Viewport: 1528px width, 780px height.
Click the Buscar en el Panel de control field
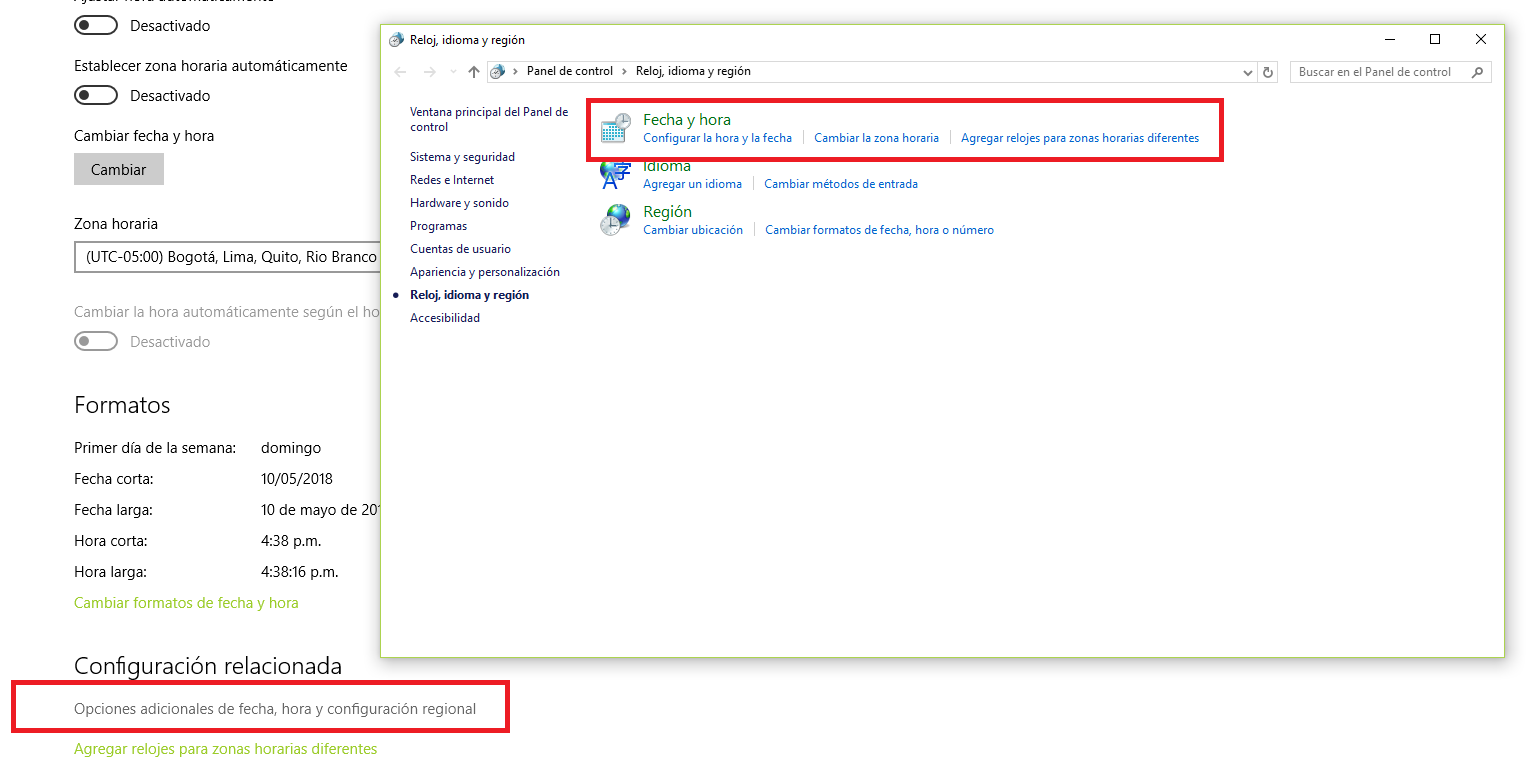pos(1380,72)
